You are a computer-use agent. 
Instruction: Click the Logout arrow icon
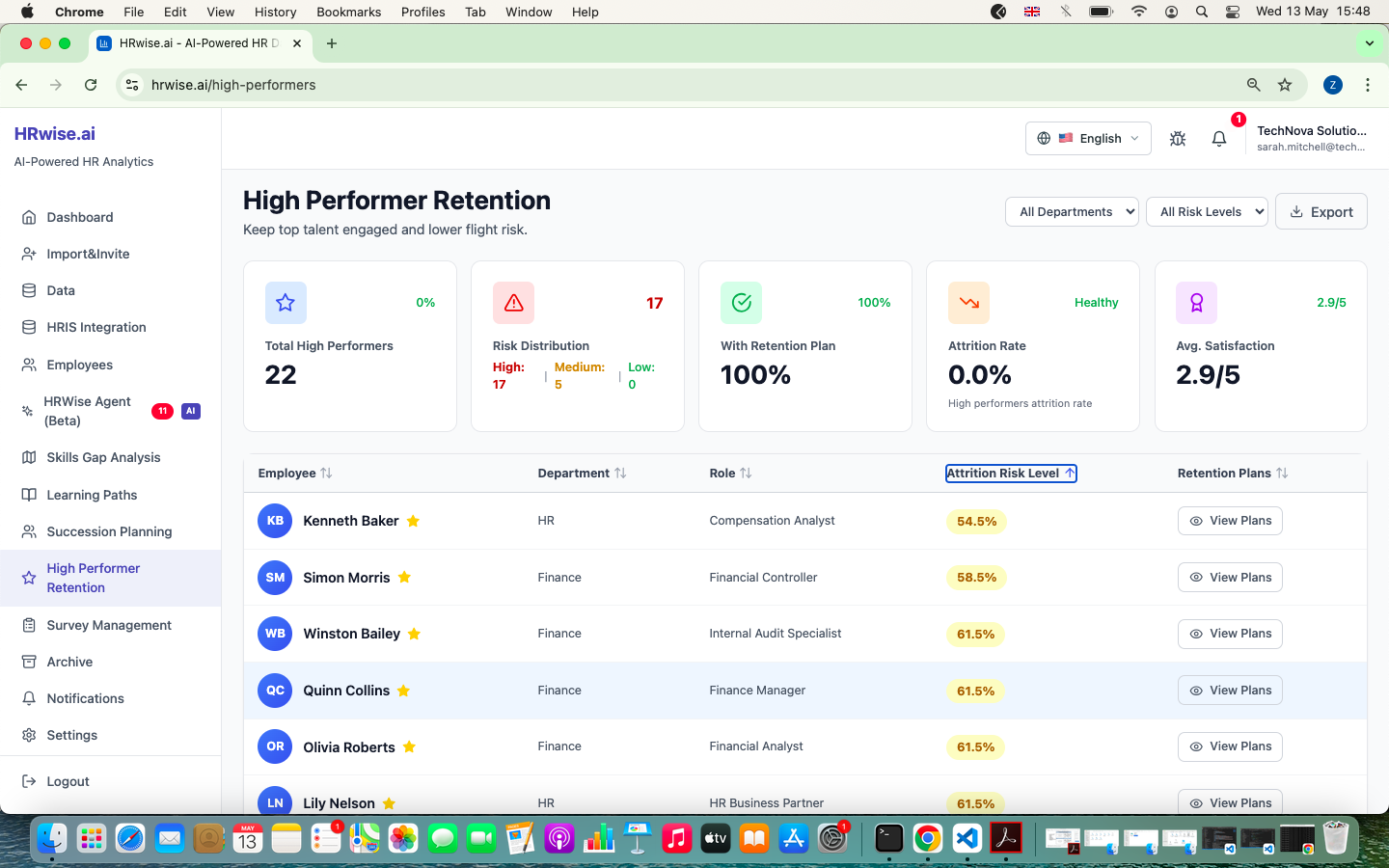tap(29, 781)
